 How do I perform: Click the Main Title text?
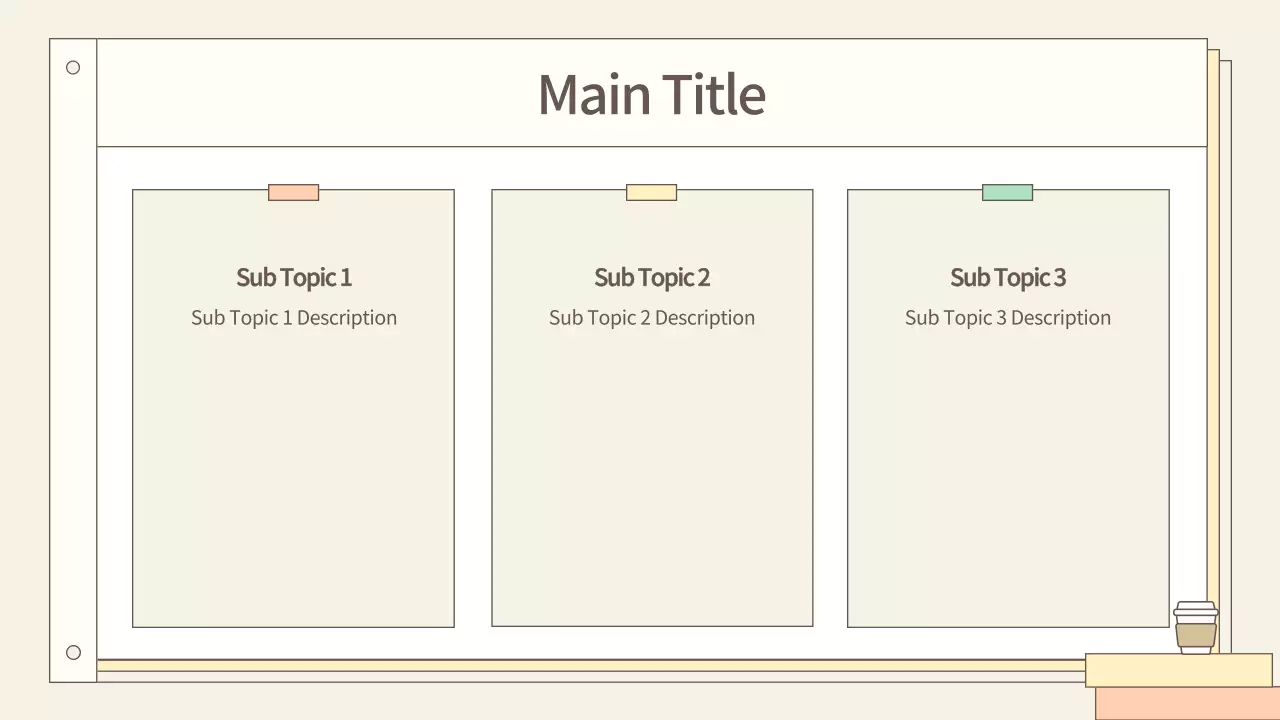[651, 94]
